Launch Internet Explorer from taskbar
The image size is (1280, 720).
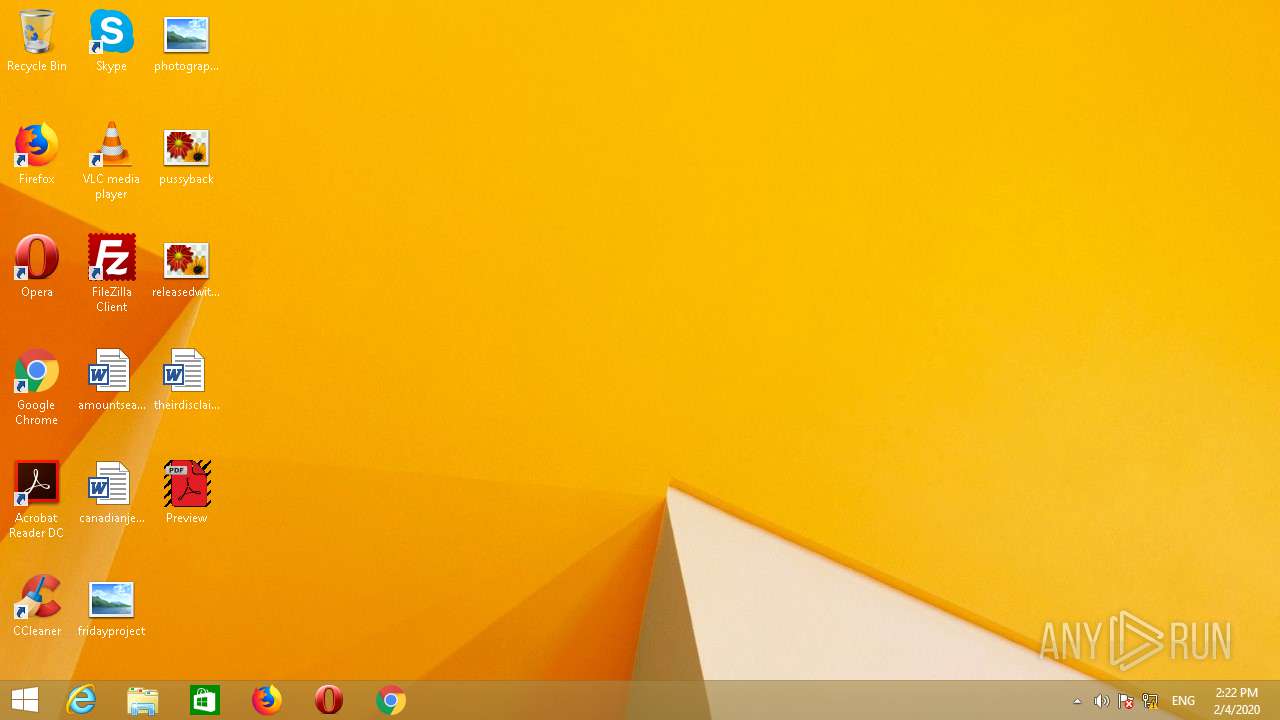81,700
